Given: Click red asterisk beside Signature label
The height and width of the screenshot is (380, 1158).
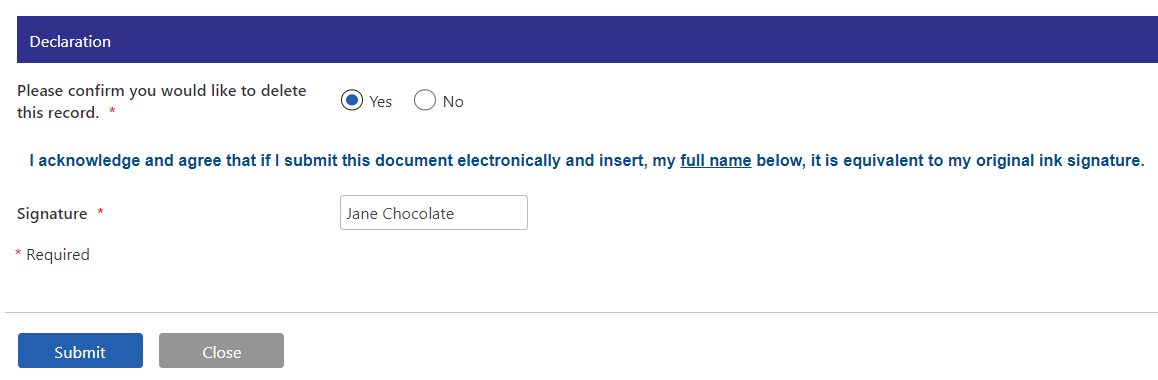Looking at the screenshot, I should coord(100,213).
